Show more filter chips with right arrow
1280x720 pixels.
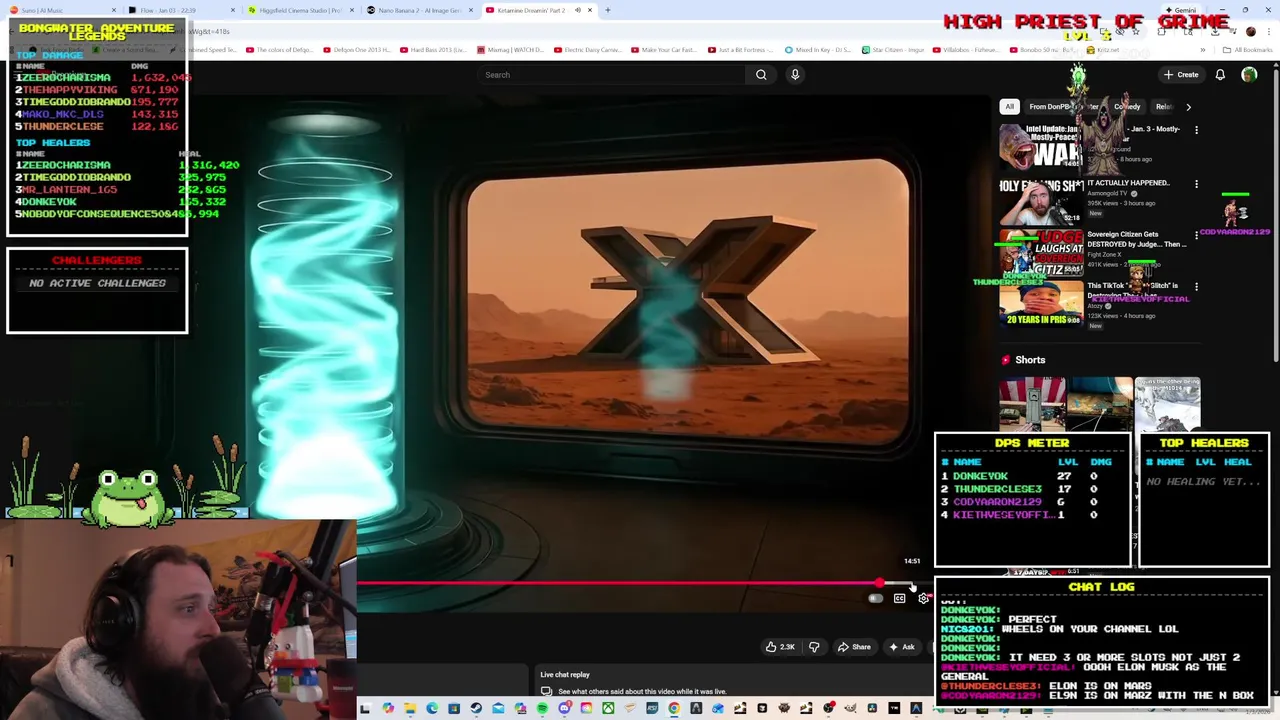point(1188,107)
